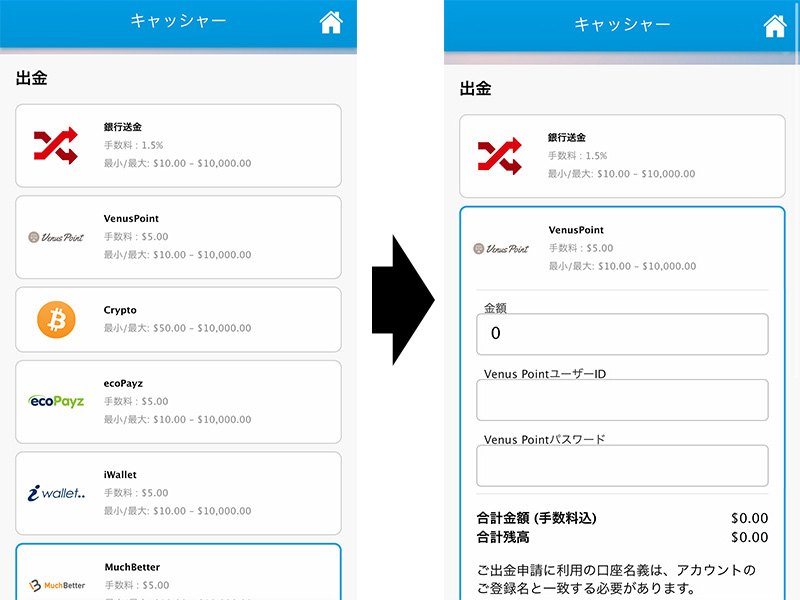Click the ecoPayz logo
This screenshot has width=800, height=600.
point(56,402)
